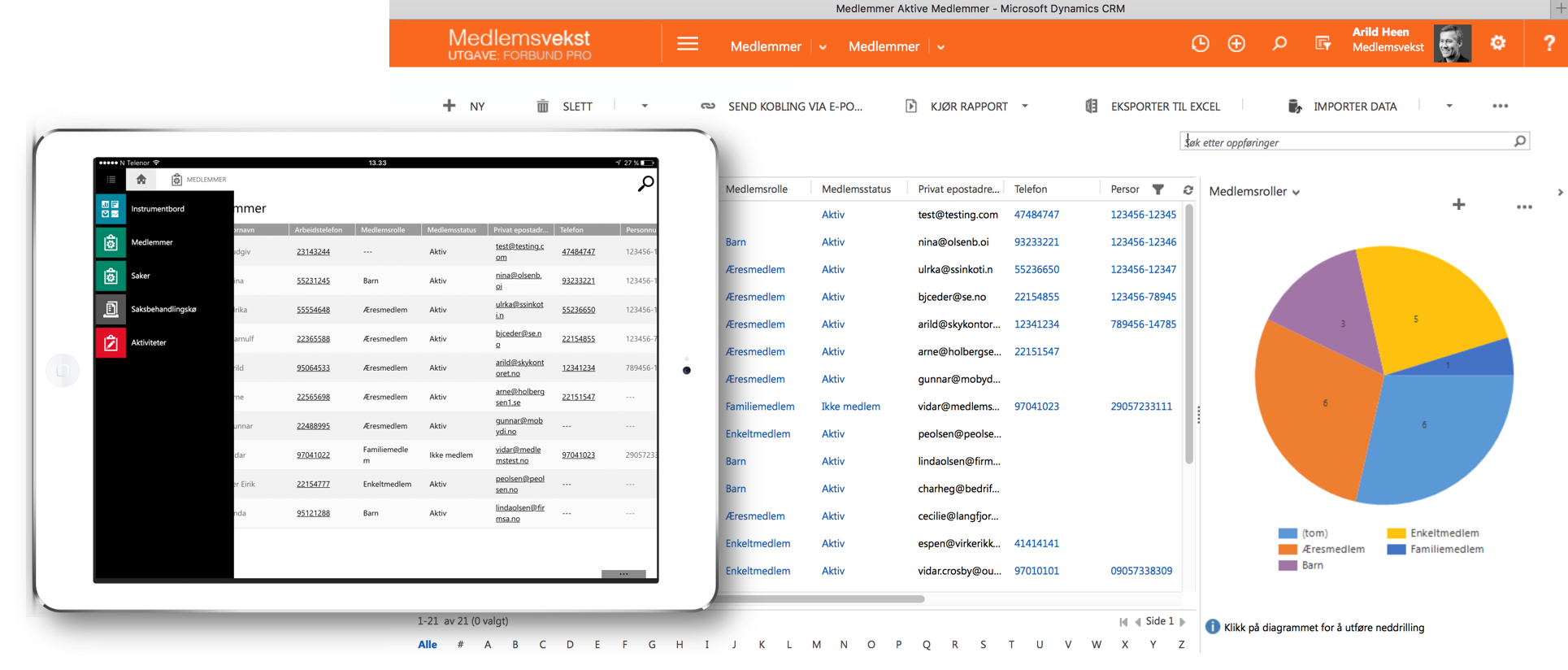Open person number 29057233111 link
The height and width of the screenshot is (670, 1568).
(x=1141, y=407)
